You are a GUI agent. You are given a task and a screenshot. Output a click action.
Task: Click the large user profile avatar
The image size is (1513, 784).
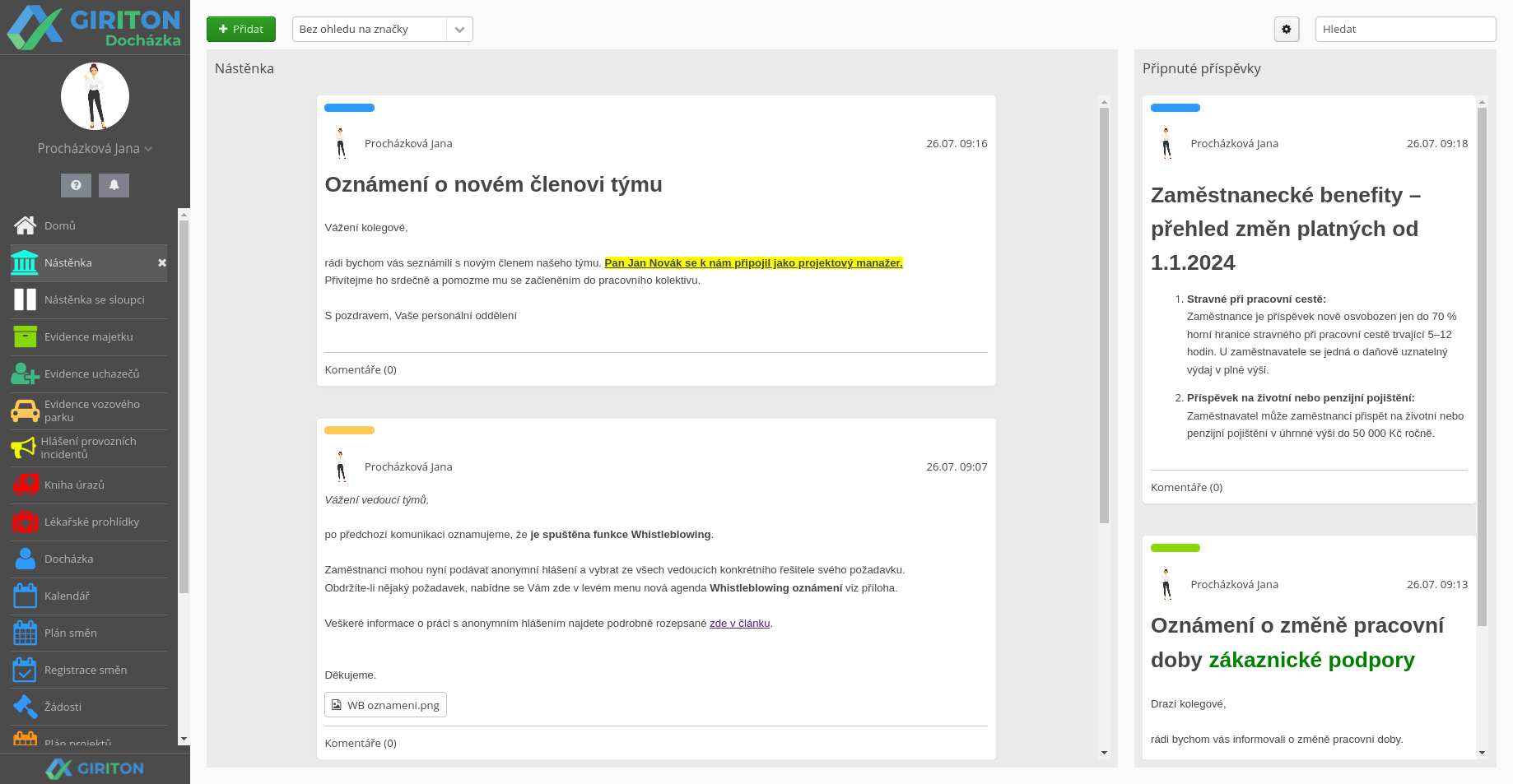coord(95,96)
